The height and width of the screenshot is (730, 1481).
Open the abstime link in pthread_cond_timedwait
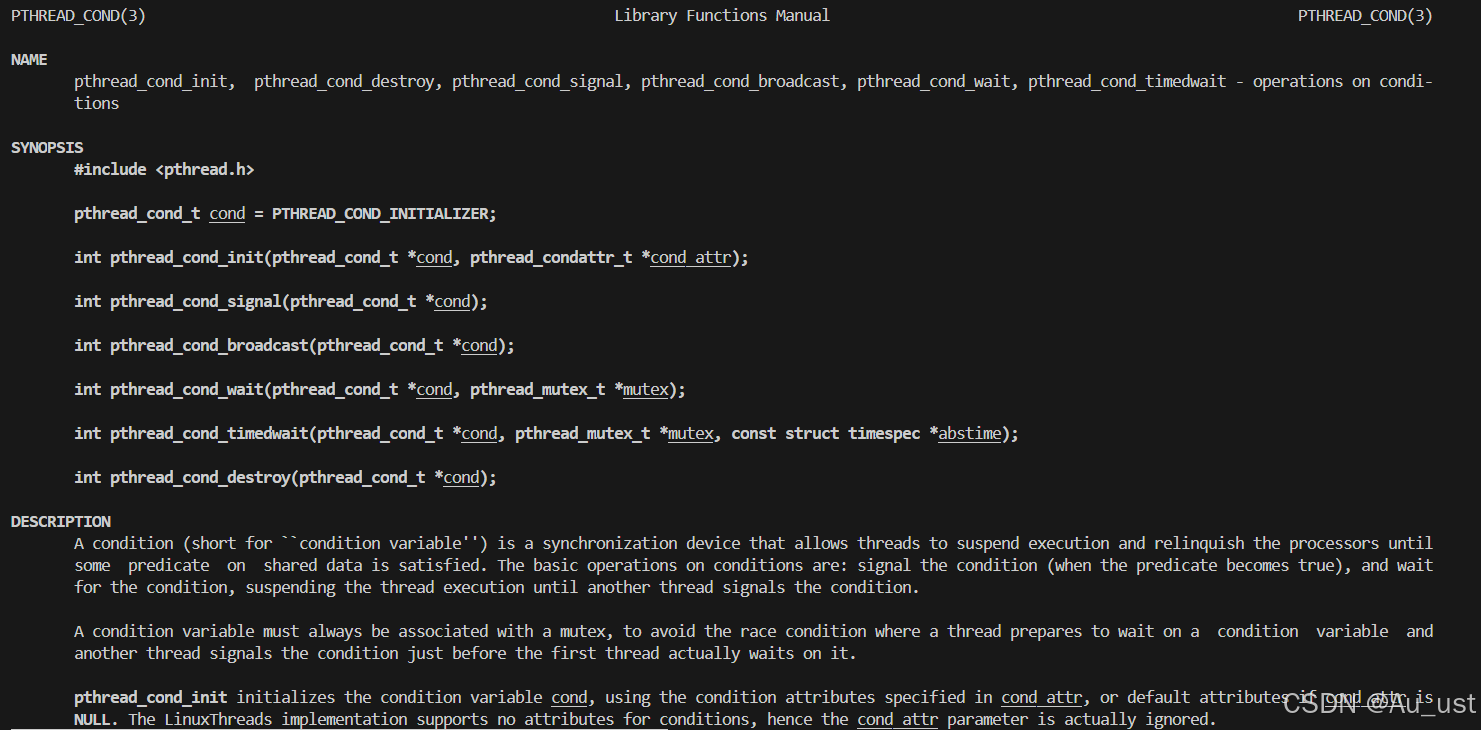(968, 433)
